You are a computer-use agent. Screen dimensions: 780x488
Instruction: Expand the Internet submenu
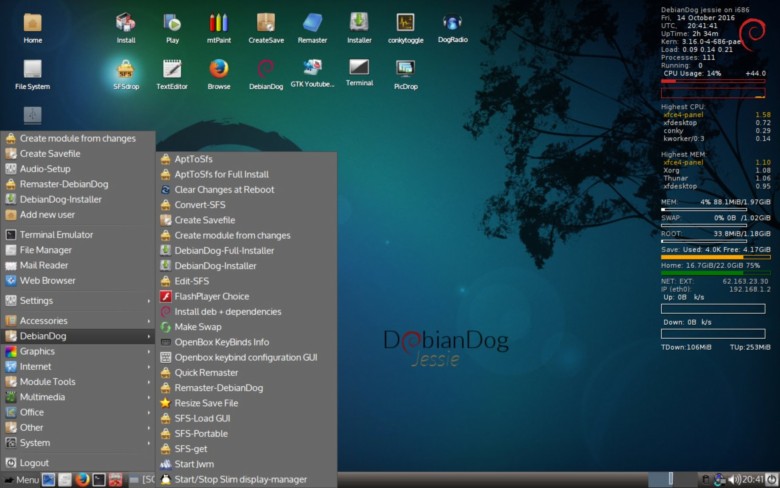78,367
